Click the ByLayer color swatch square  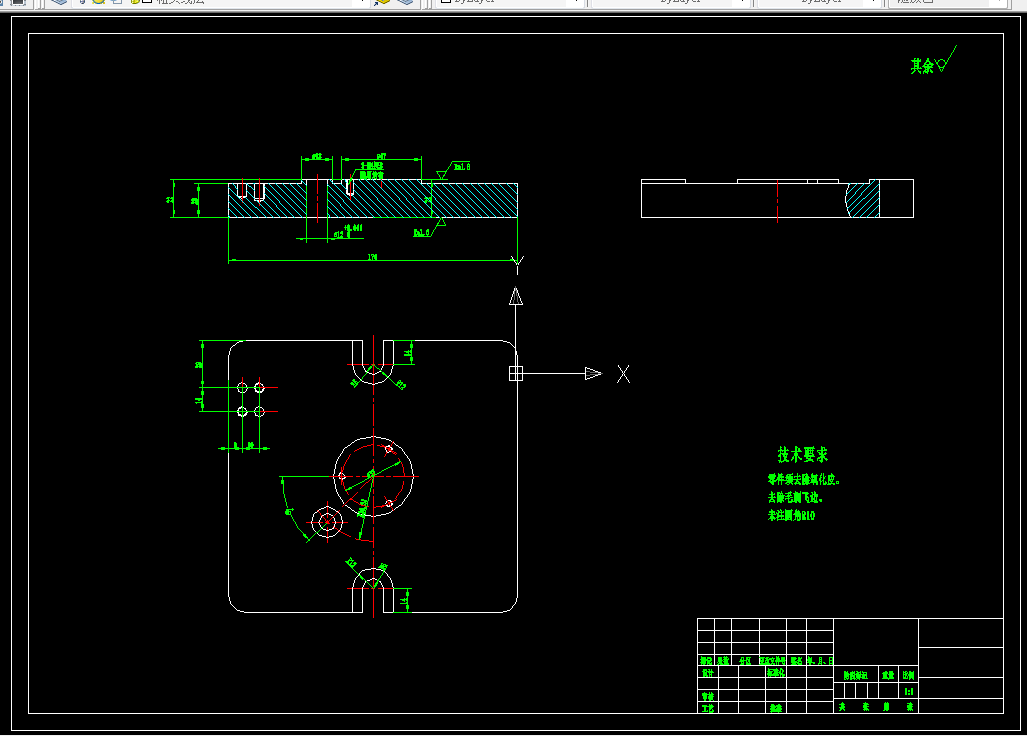point(446,1)
